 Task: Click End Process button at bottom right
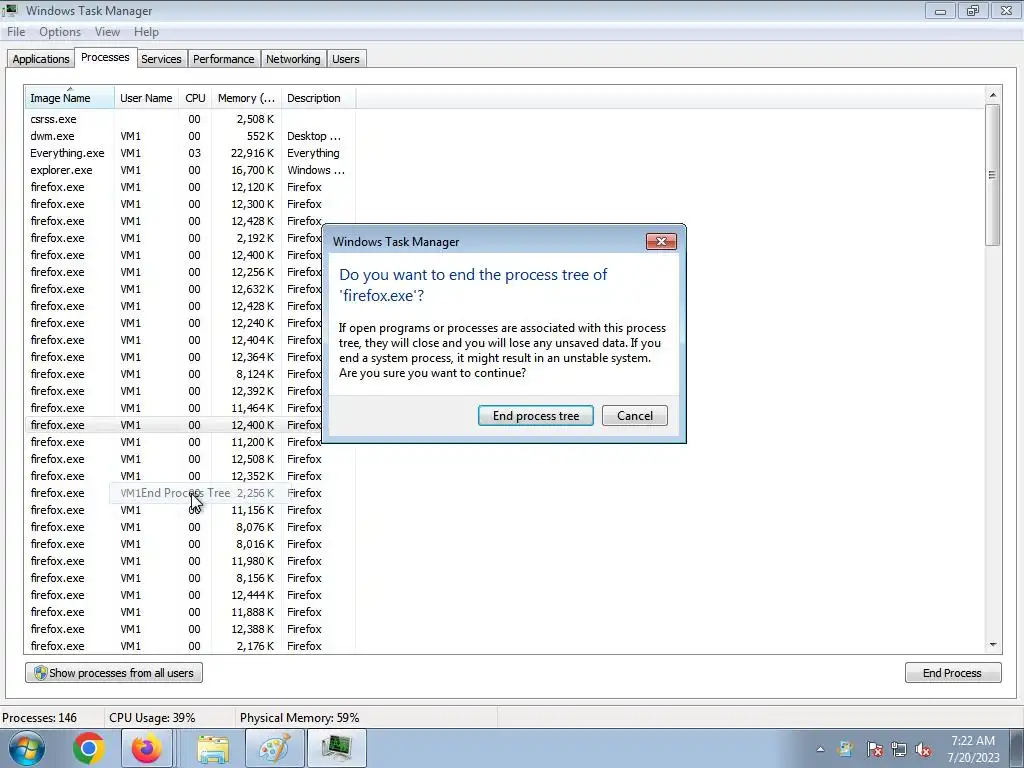point(953,673)
